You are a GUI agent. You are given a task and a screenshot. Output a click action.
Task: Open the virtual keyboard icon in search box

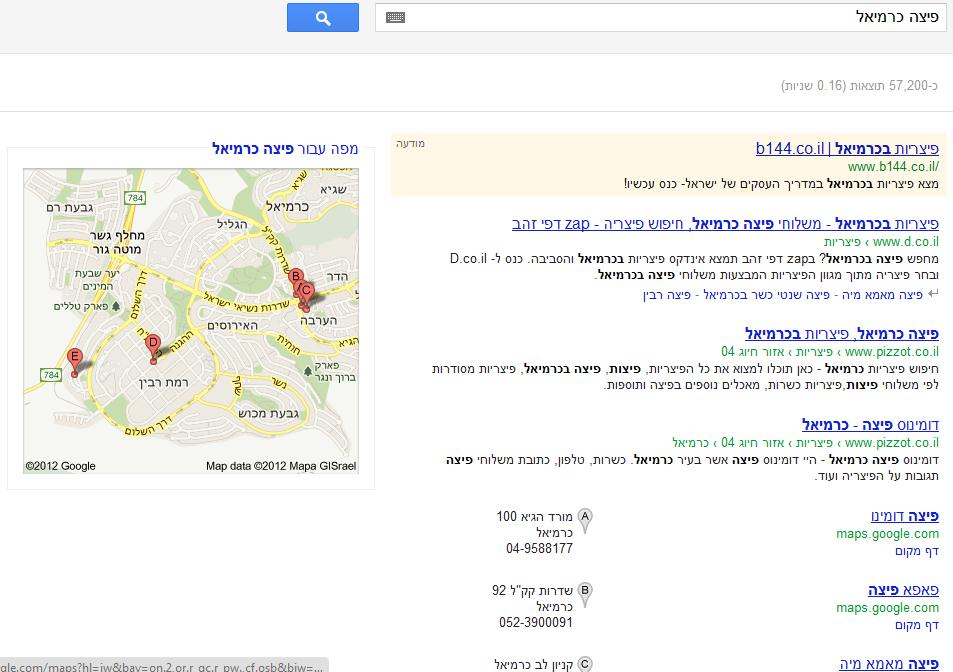coord(395,18)
